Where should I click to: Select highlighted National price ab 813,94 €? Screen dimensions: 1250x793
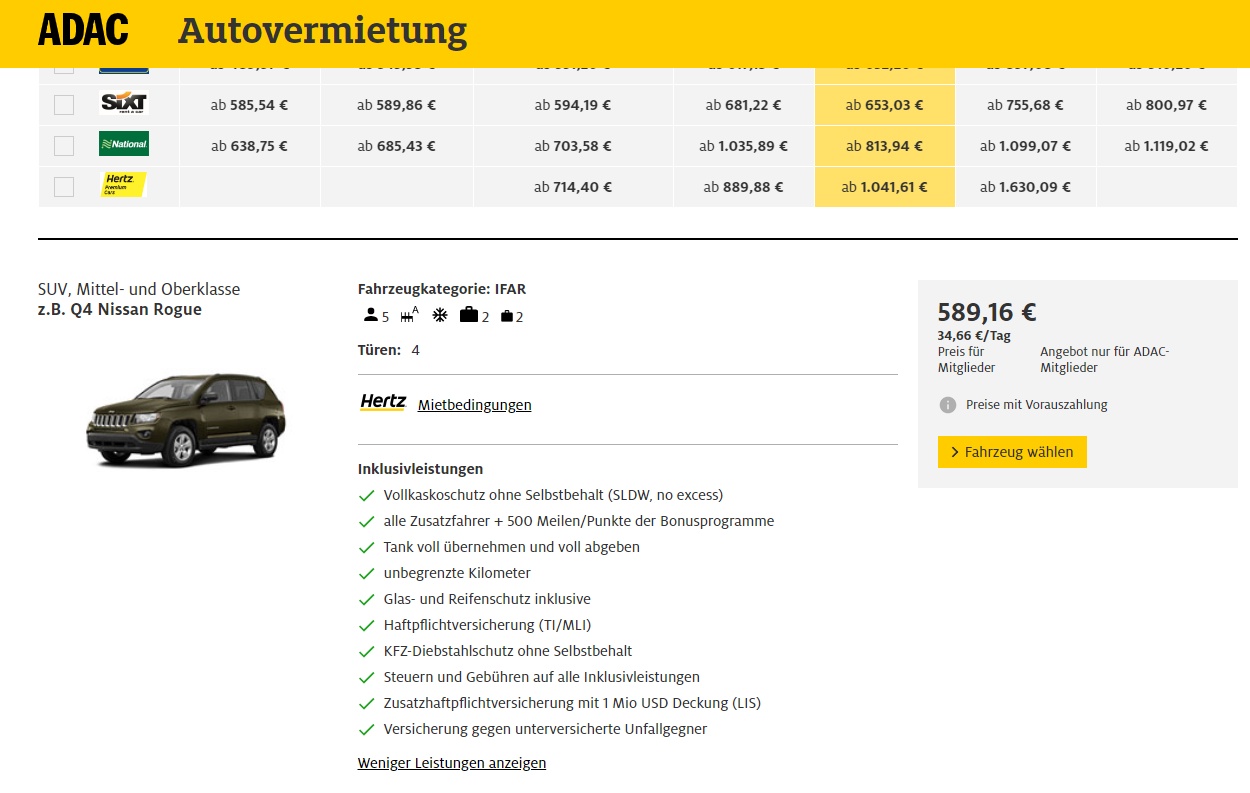pyautogui.click(x=884, y=146)
